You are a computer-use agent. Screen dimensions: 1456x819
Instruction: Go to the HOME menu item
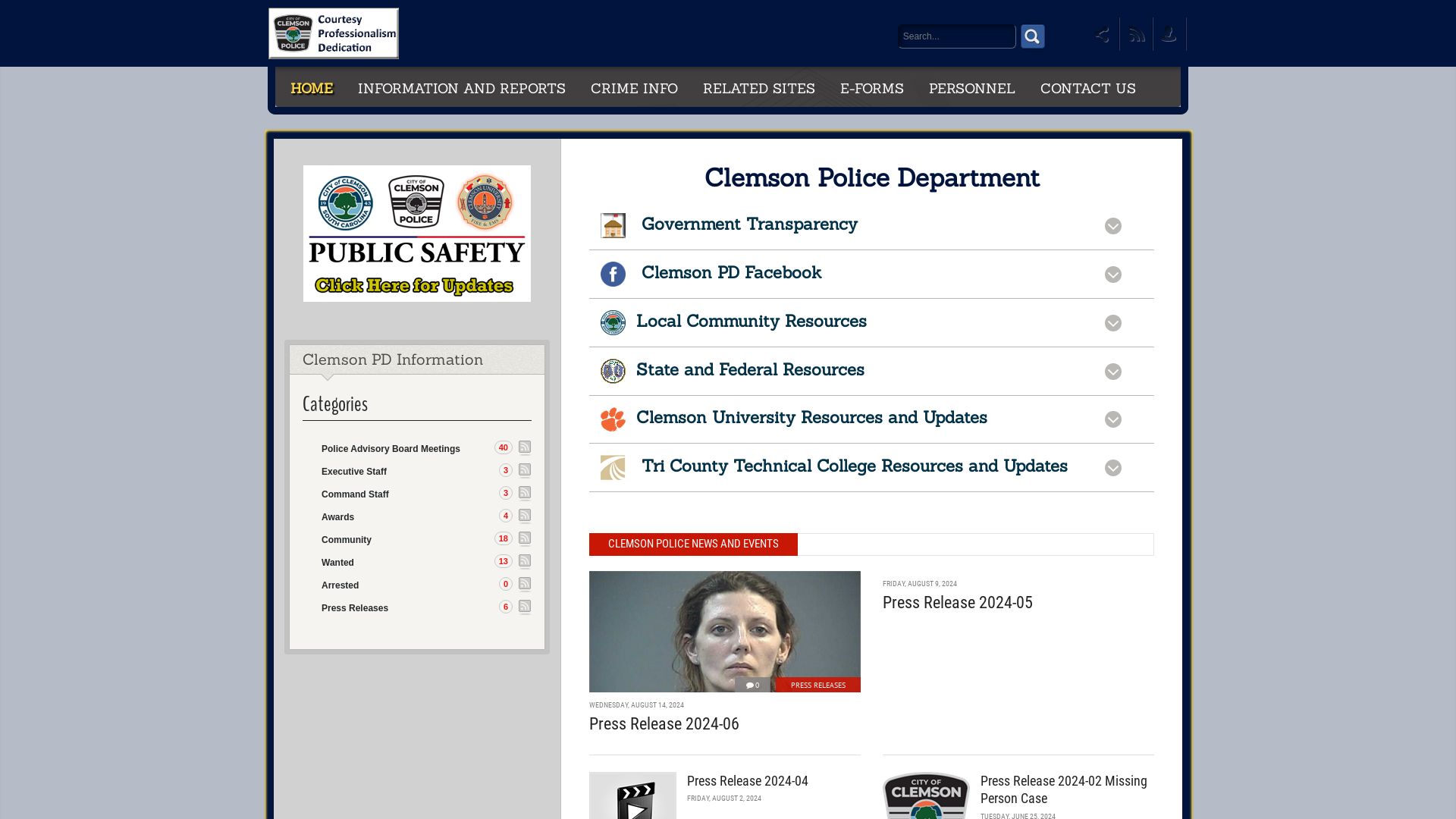(312, 88)
